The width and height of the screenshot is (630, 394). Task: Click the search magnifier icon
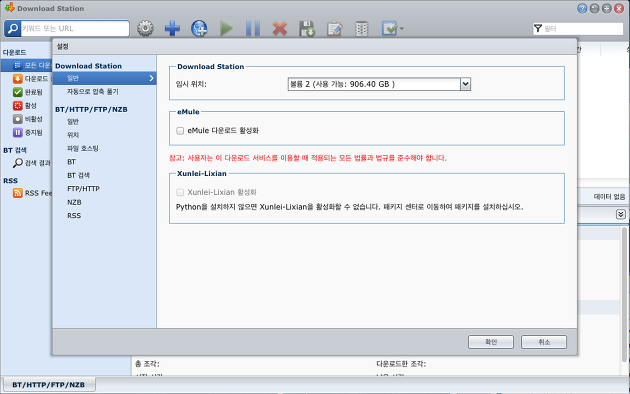[13, 29]
